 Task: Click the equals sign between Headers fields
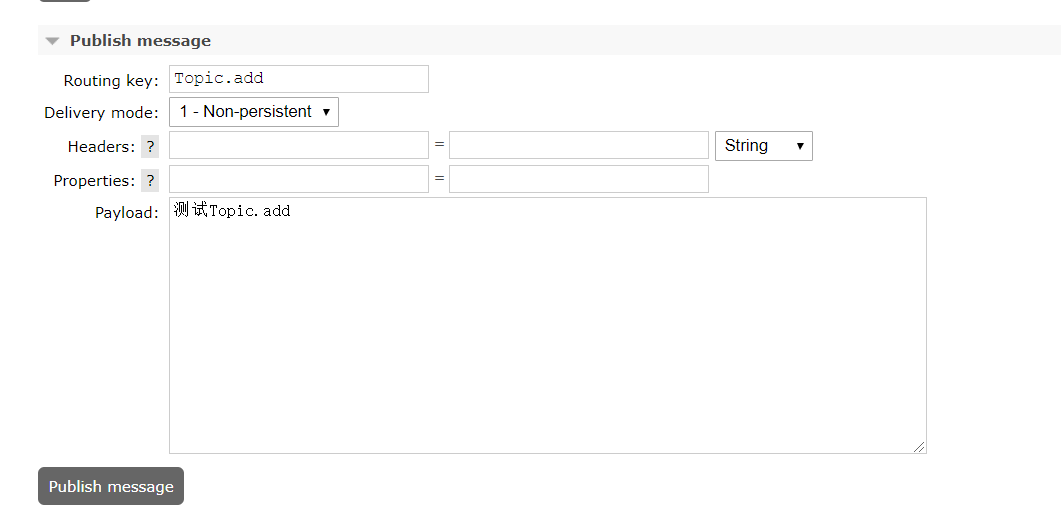coord(439,145)
